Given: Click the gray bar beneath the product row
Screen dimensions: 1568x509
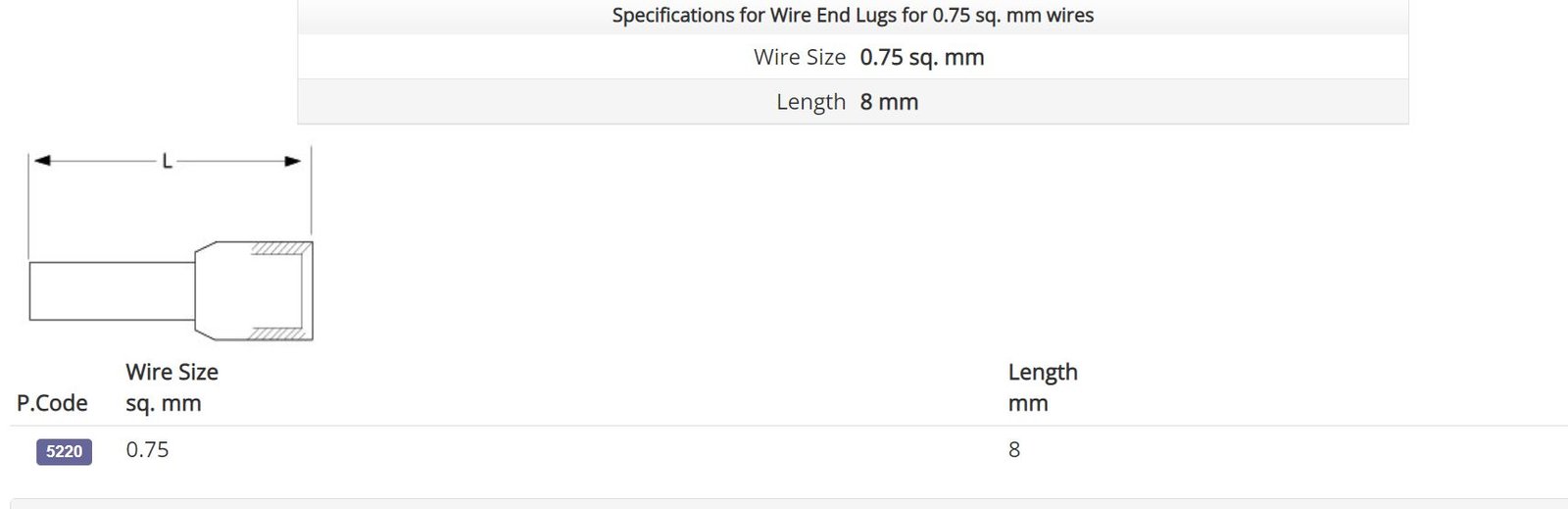Looking at the screenshot, I should (789, 503).
